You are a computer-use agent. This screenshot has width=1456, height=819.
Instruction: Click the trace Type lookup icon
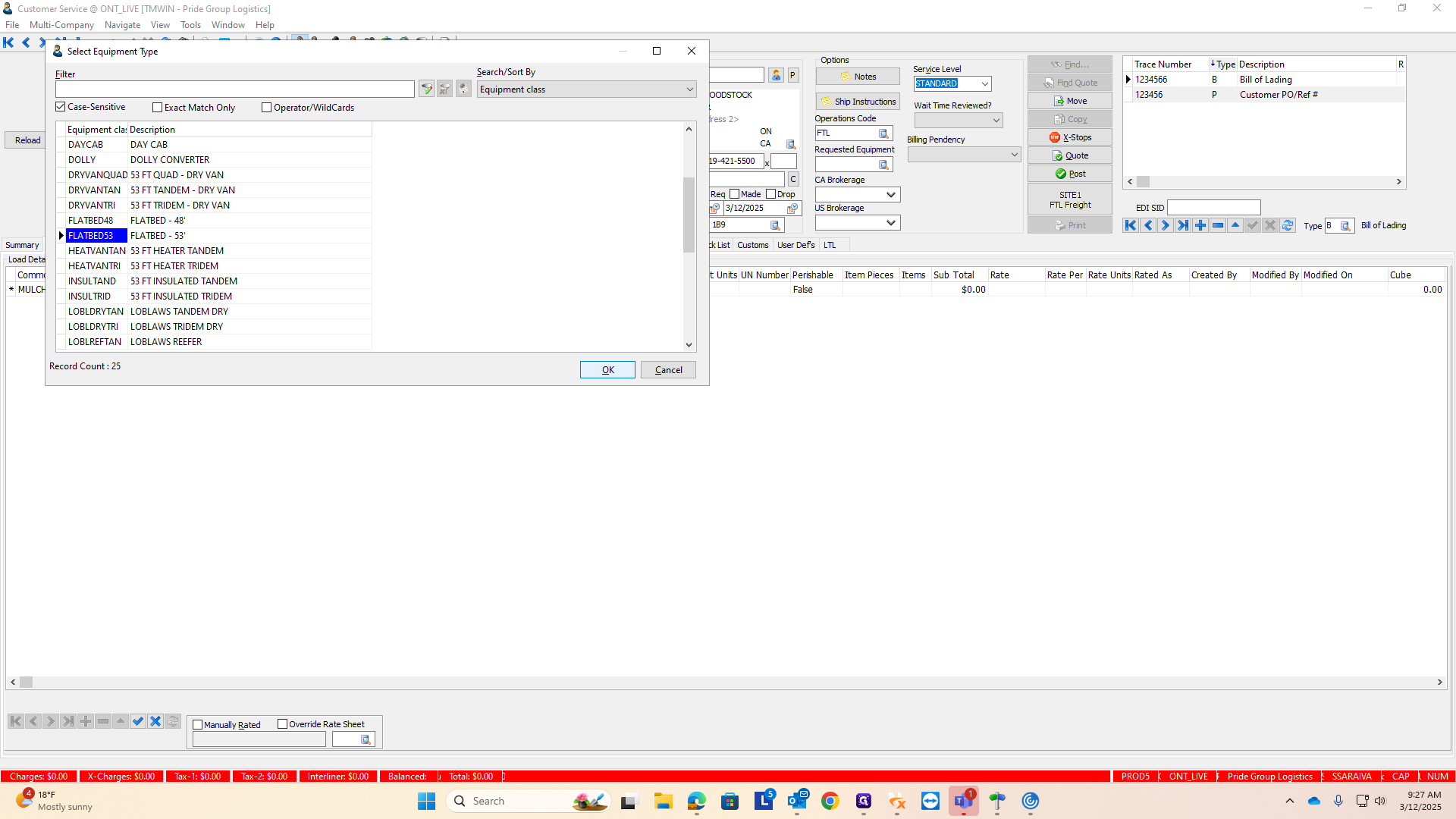pos(1345,226)
